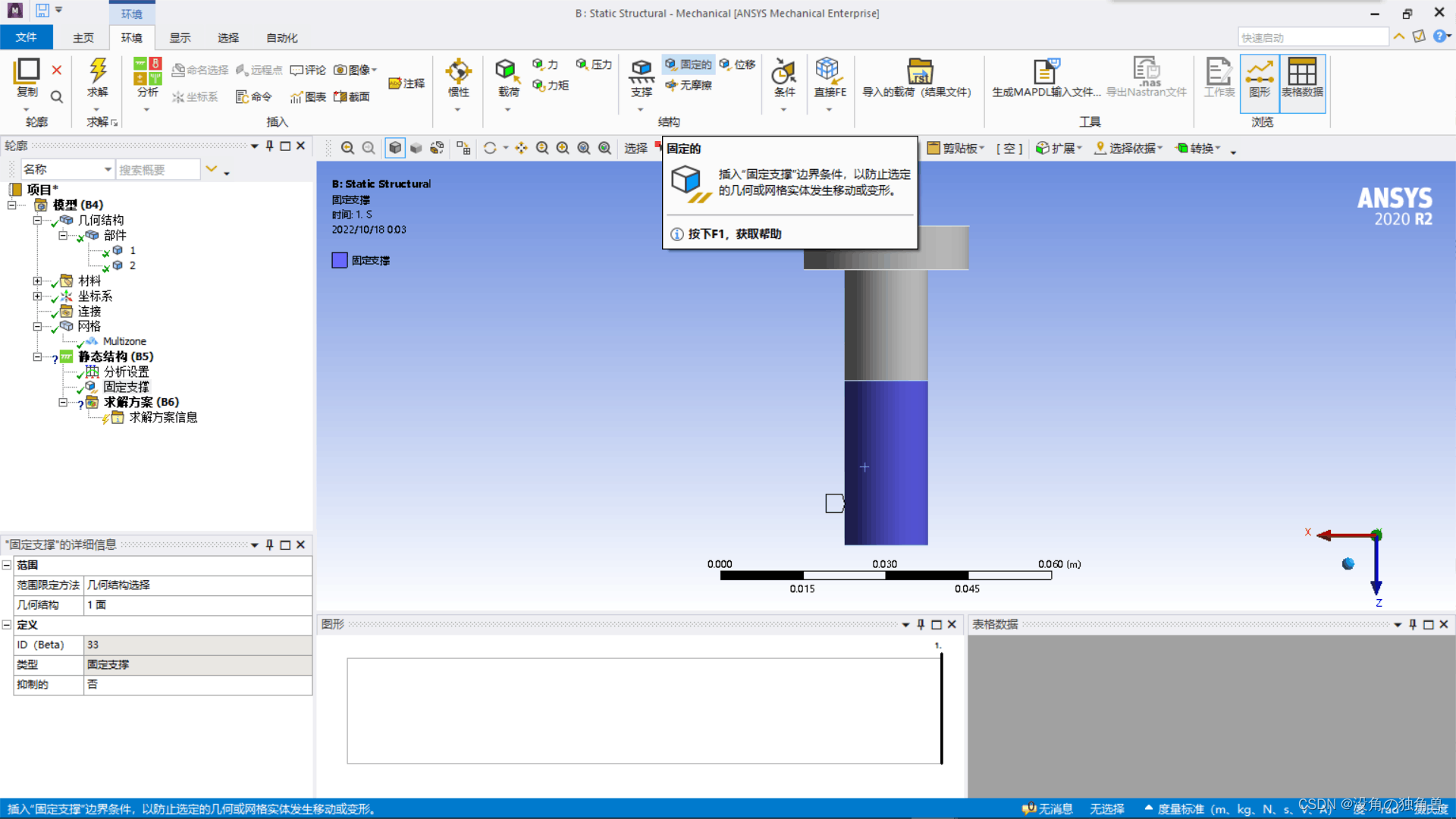Open the 名称 filter dropdown
This screenshot has height=819, width=1456.
108,169
